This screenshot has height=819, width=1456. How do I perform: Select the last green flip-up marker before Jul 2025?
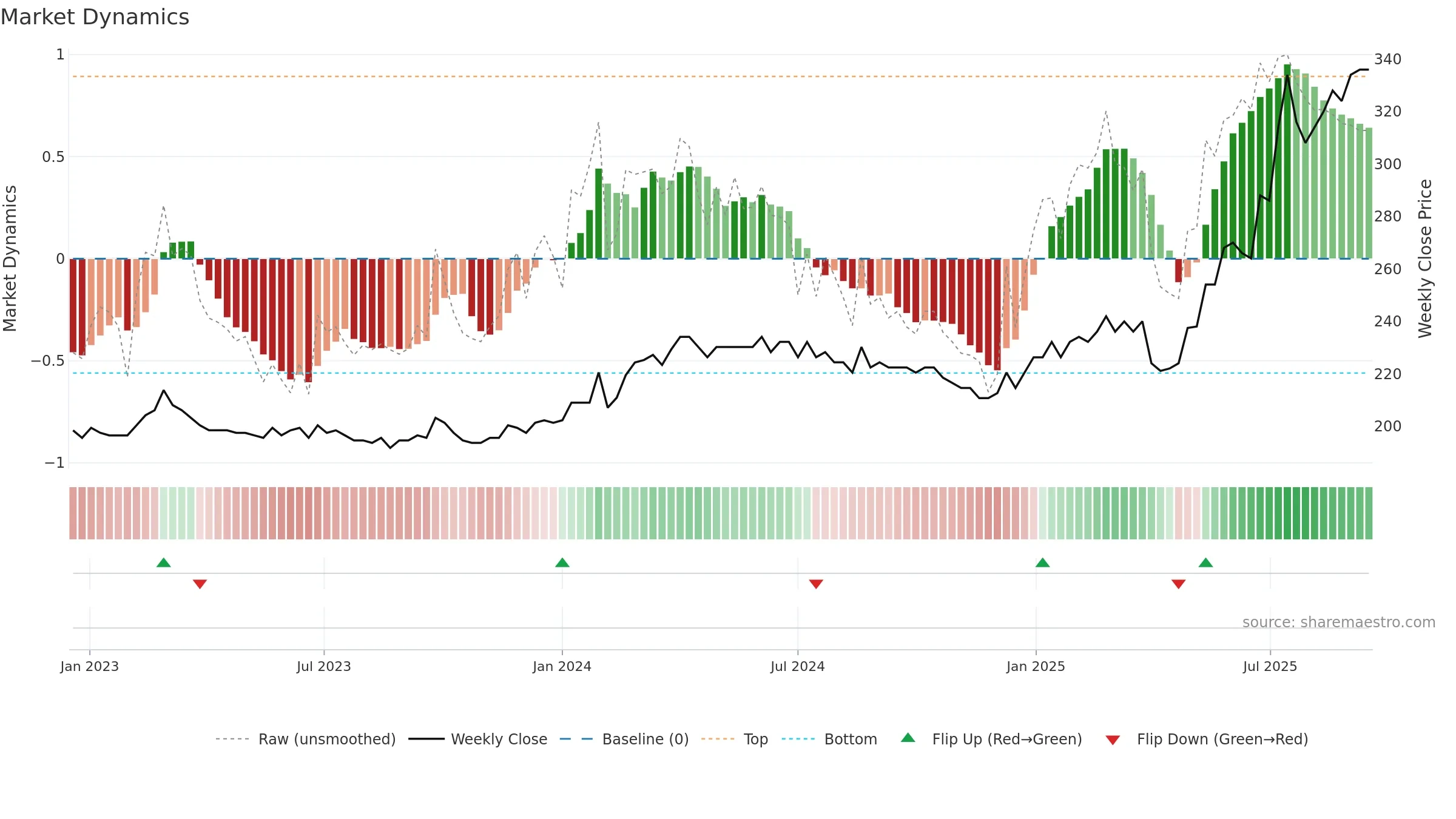(1206, 562)
